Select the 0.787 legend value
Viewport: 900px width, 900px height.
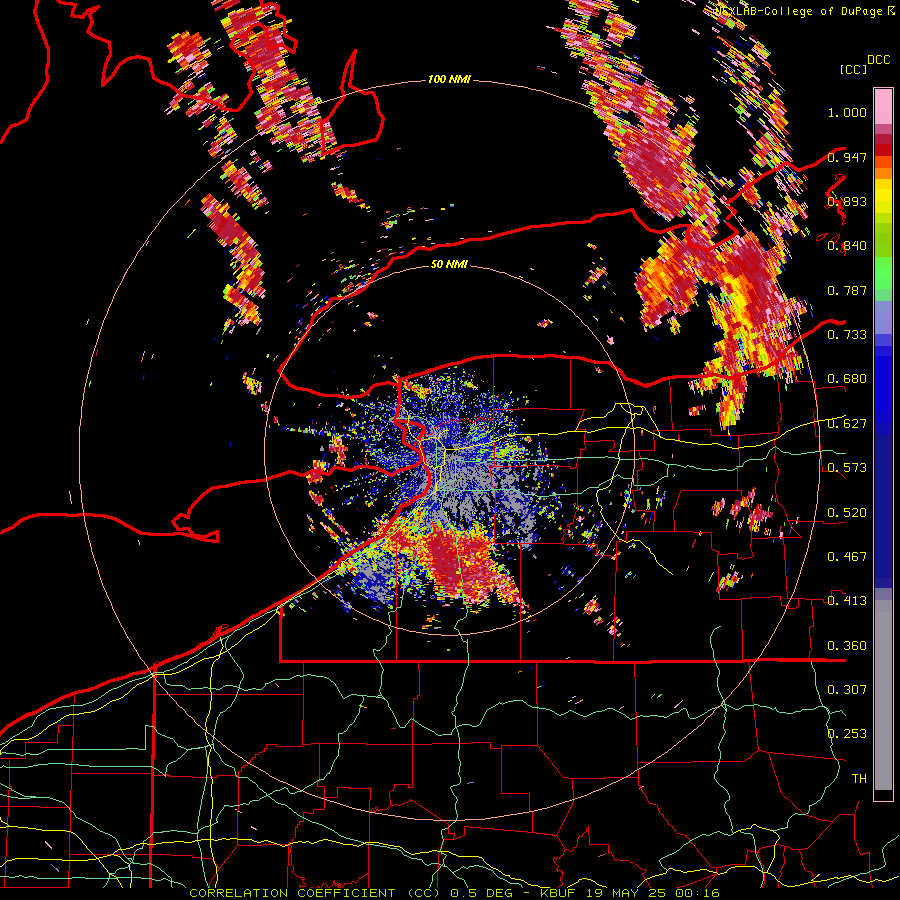tap(847, 290)
